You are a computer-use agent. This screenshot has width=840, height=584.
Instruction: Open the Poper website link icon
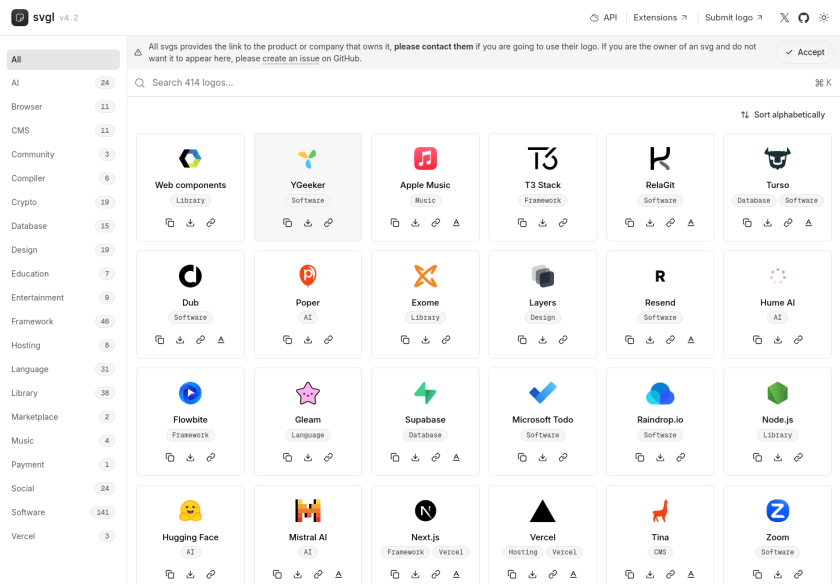(328, 340)
